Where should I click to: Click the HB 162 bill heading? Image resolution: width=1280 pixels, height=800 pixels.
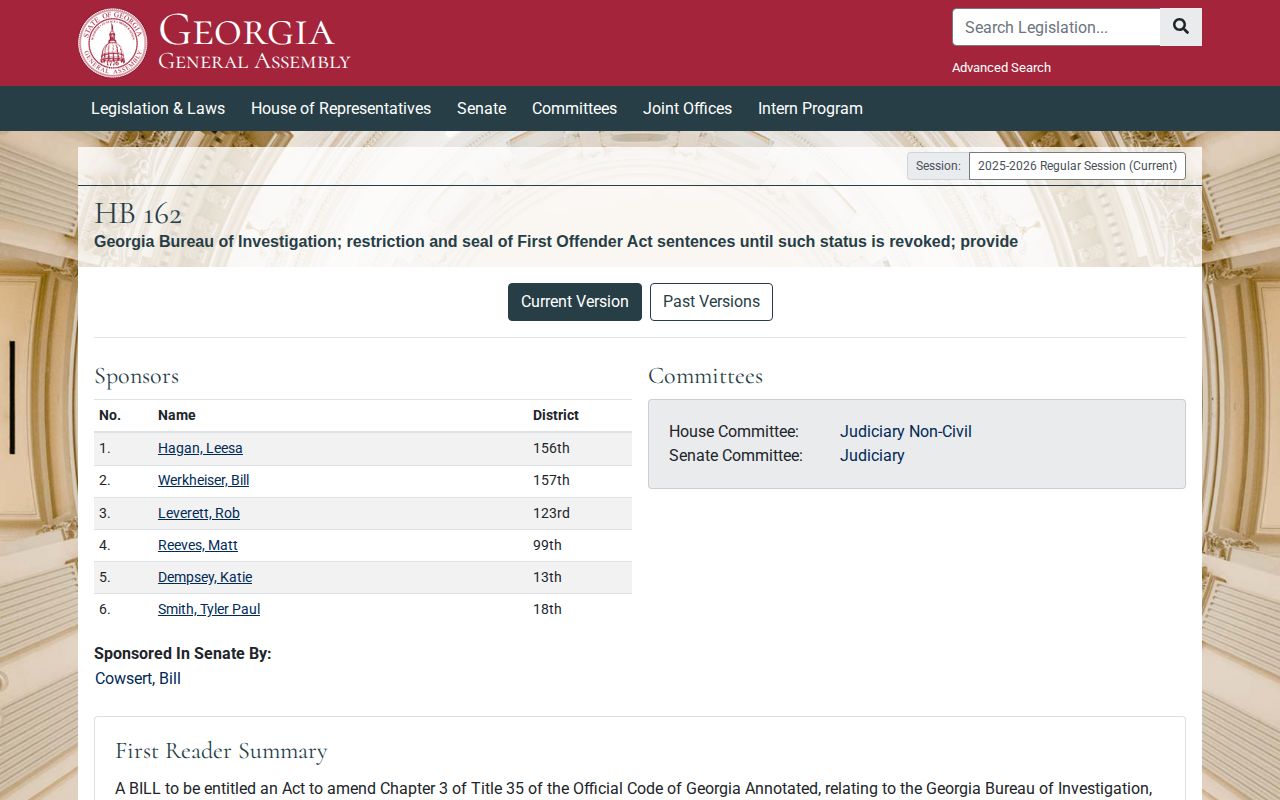coord(138,214)
